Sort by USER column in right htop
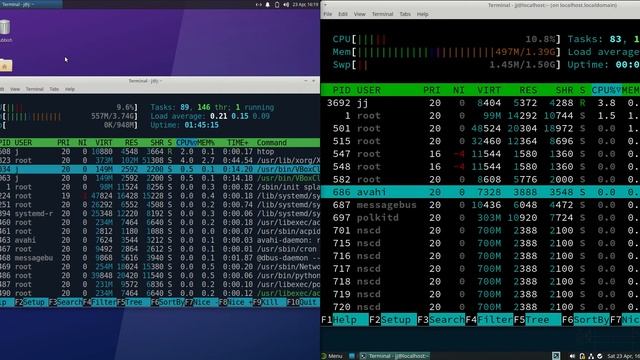640x360 pixels. click(369, 90)
